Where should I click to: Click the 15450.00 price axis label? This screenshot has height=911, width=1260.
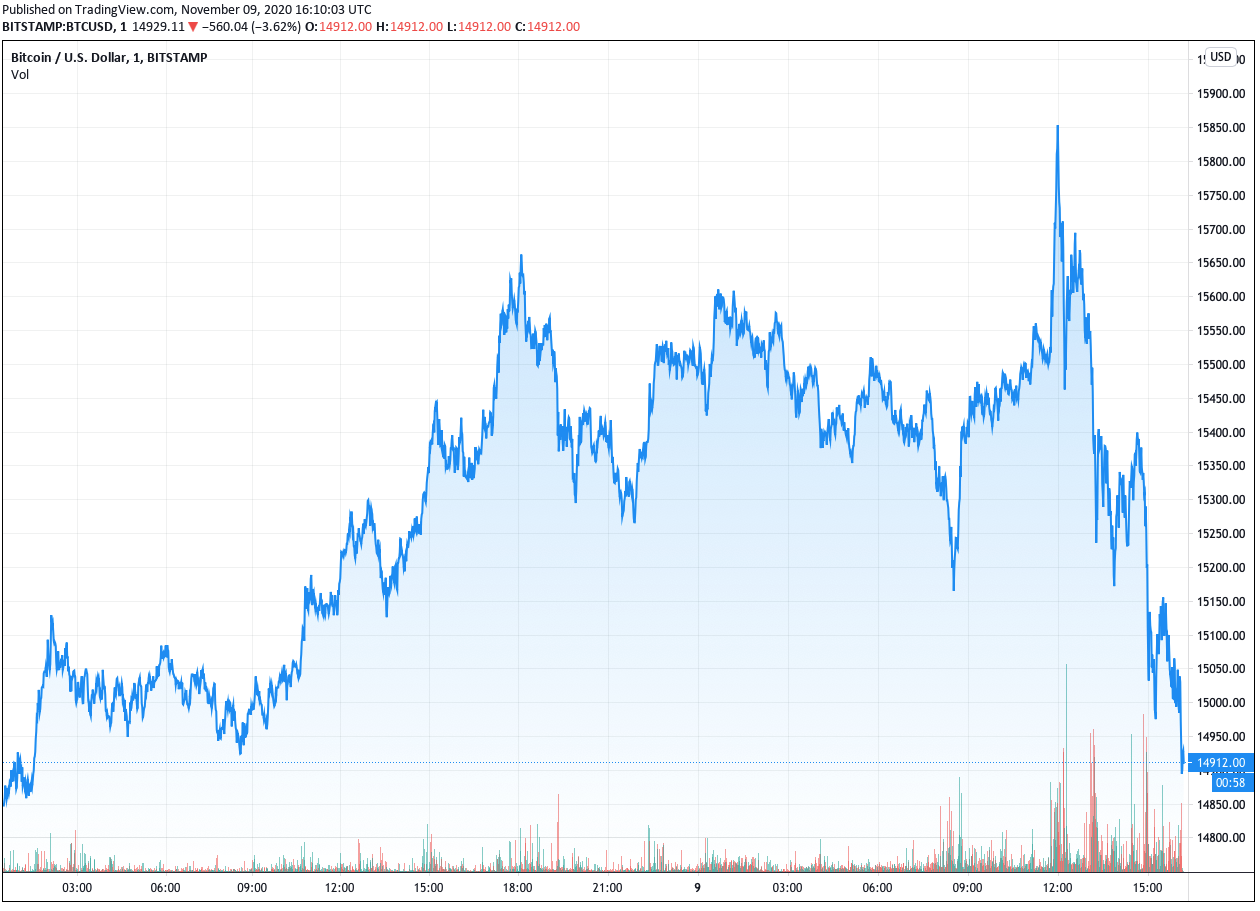1221,399
